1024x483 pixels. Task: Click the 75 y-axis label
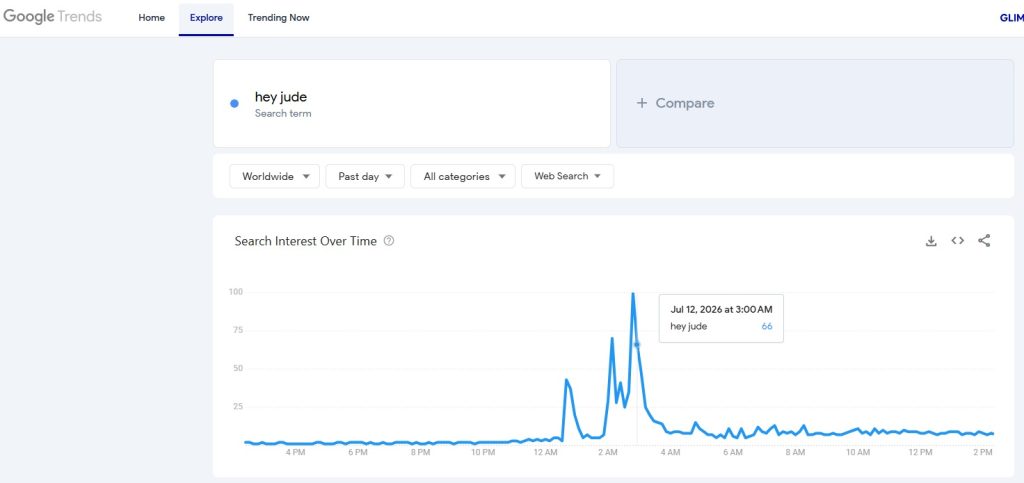[238, 330]
